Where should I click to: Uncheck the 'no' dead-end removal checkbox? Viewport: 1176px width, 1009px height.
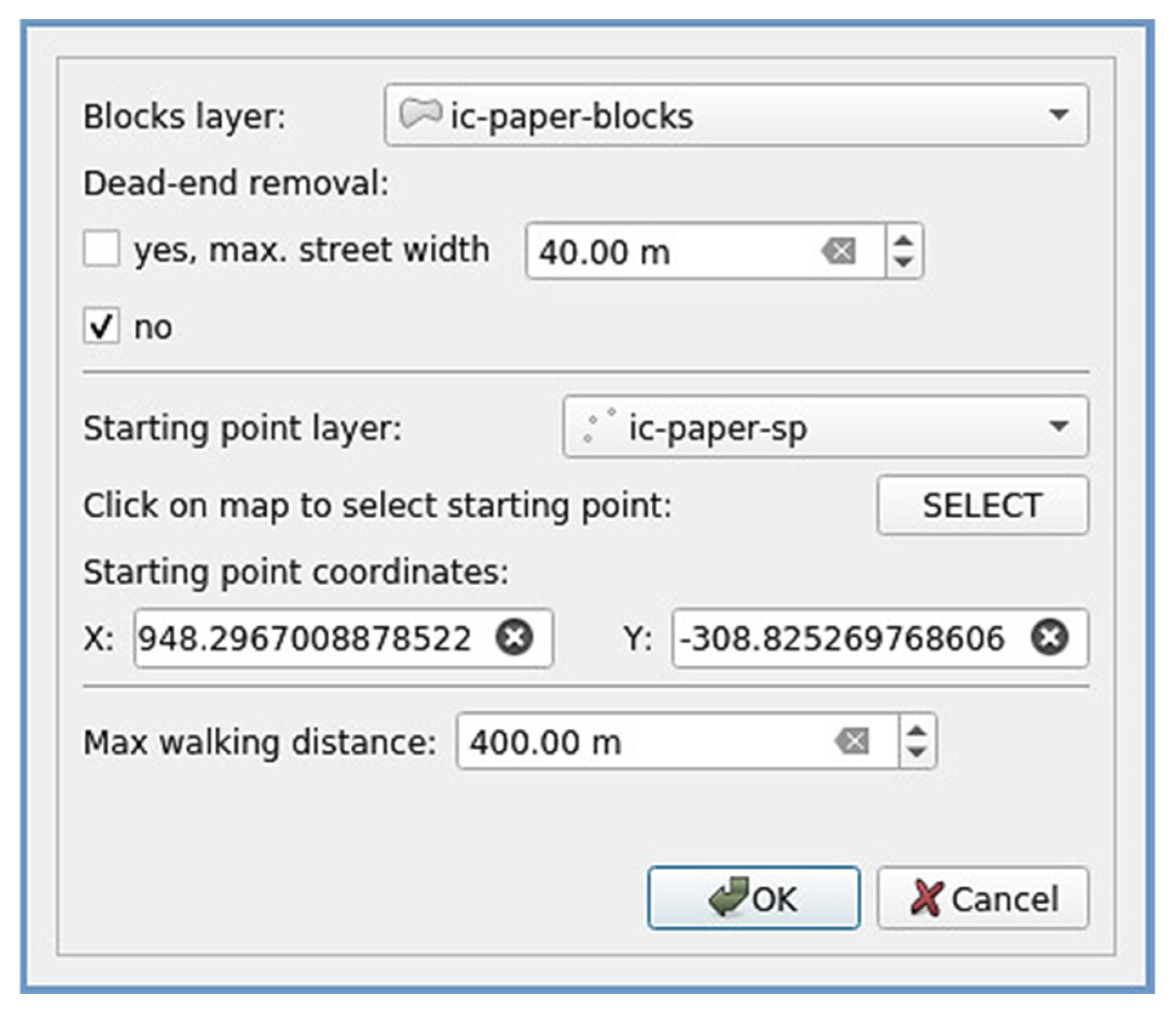point(101,326)
